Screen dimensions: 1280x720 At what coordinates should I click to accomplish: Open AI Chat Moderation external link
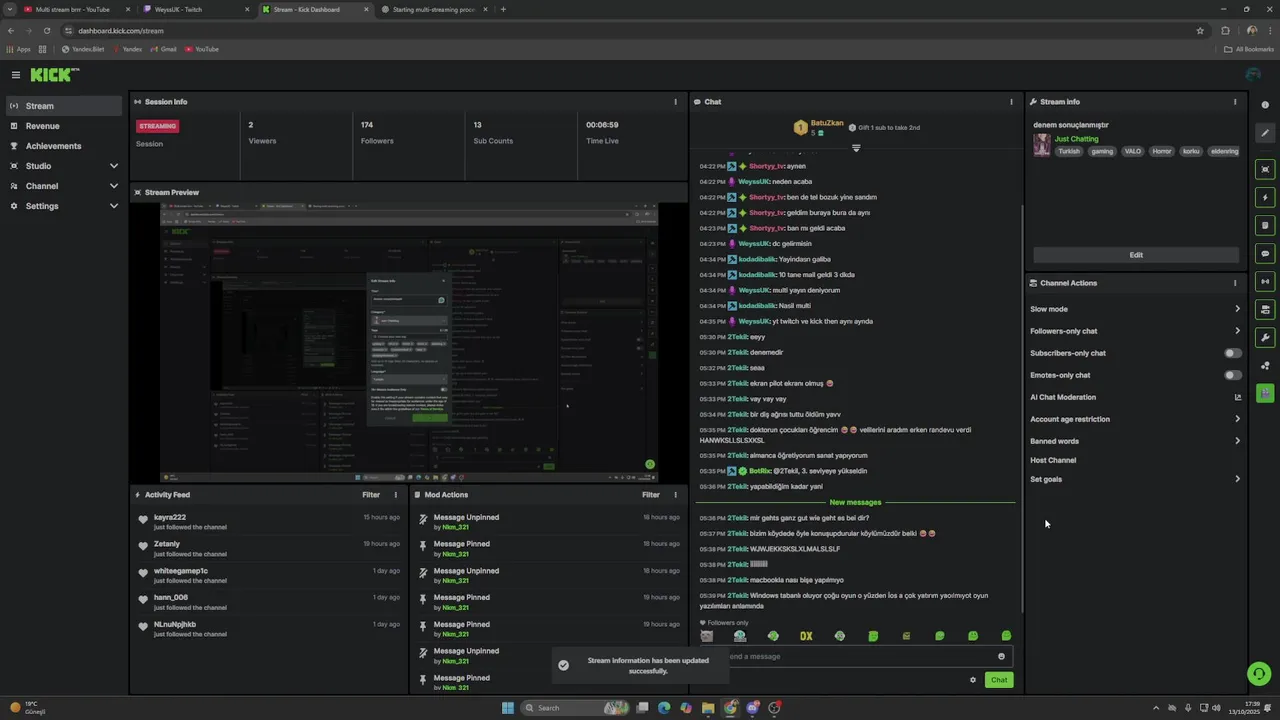pyautogui.click(x=1237, y=397)
